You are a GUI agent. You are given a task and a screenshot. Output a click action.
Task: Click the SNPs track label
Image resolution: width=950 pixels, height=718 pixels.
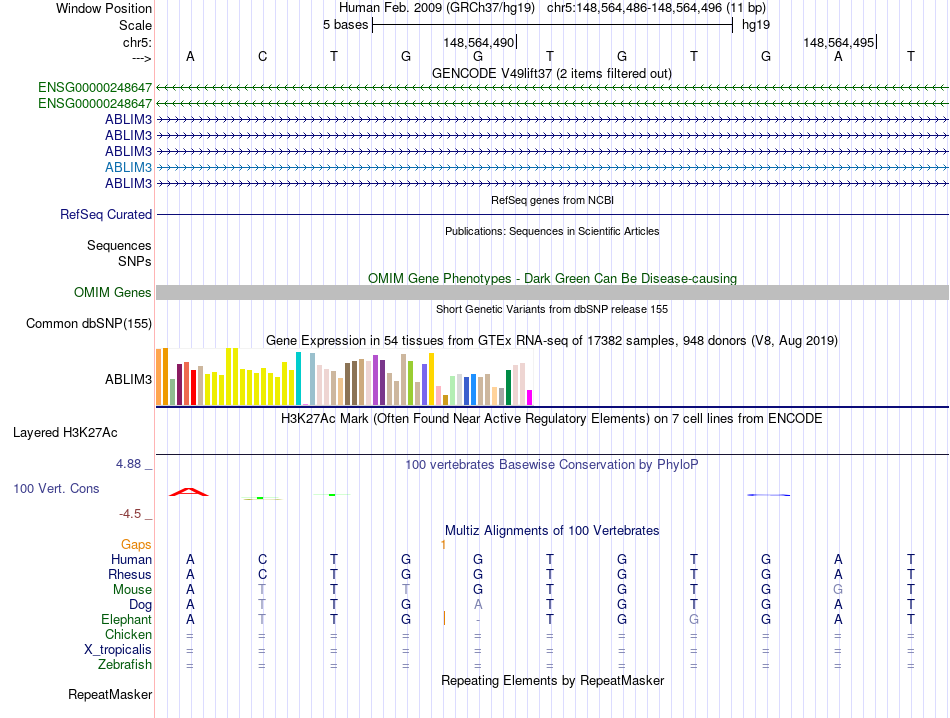pyautogui.click(x=135, y=261)
